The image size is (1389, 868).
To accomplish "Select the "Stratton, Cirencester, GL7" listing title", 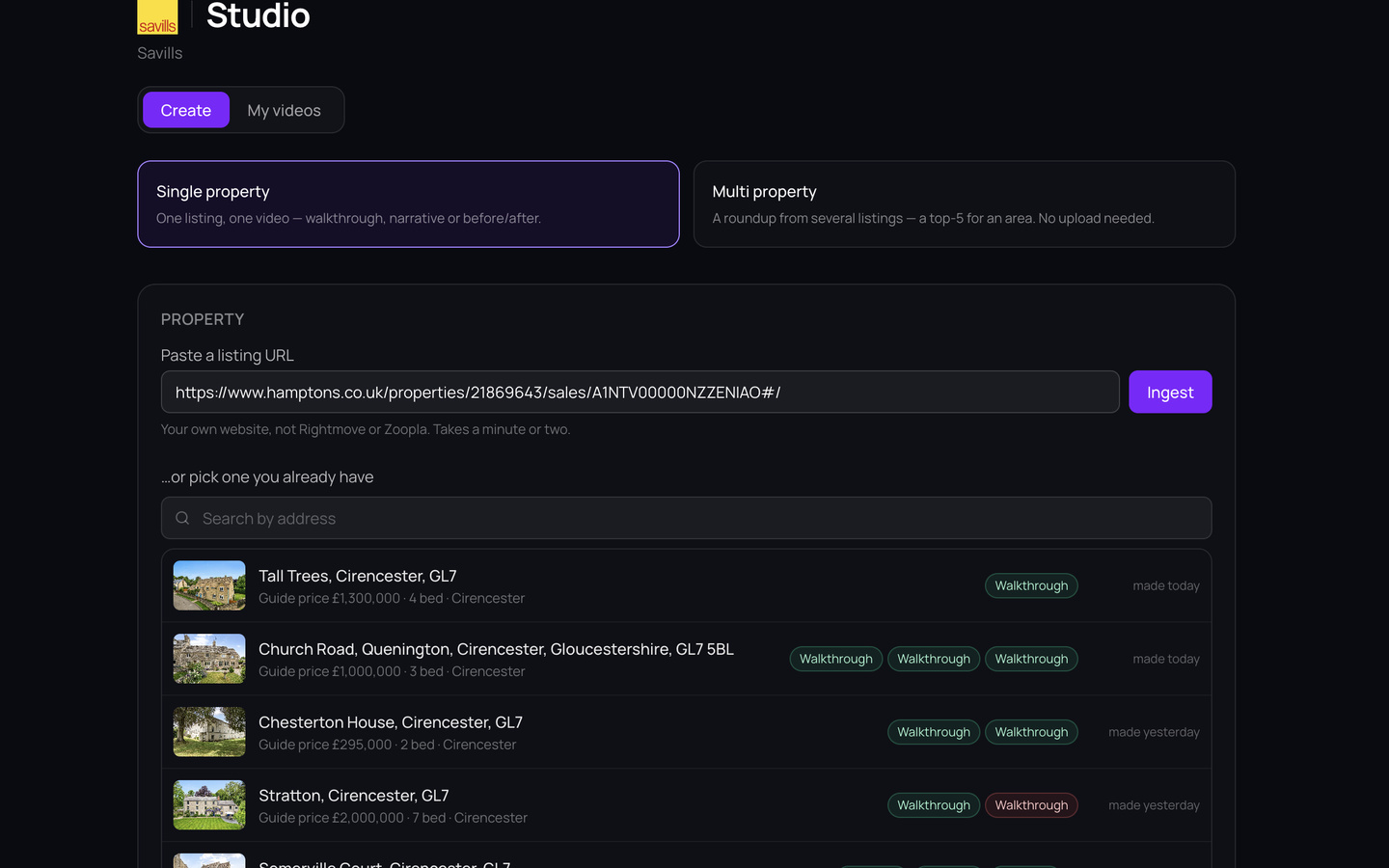I will 354,796.
